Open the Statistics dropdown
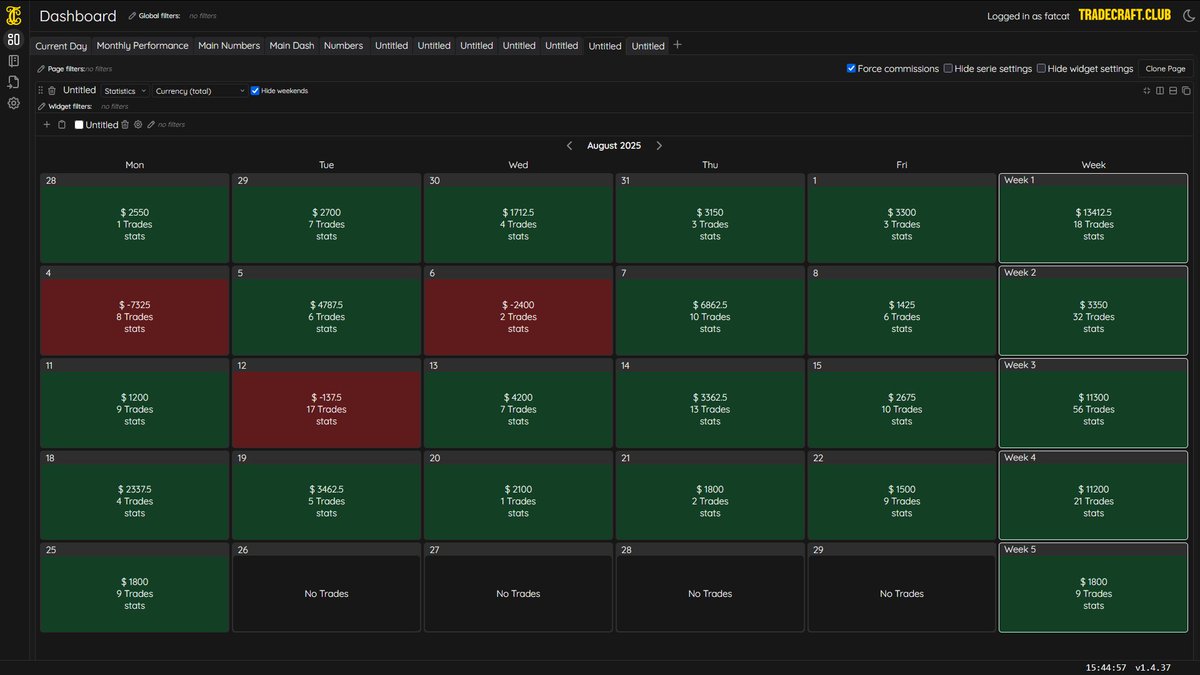The width and height of the screenshot is (1200, 675). (x=125, y=90)
